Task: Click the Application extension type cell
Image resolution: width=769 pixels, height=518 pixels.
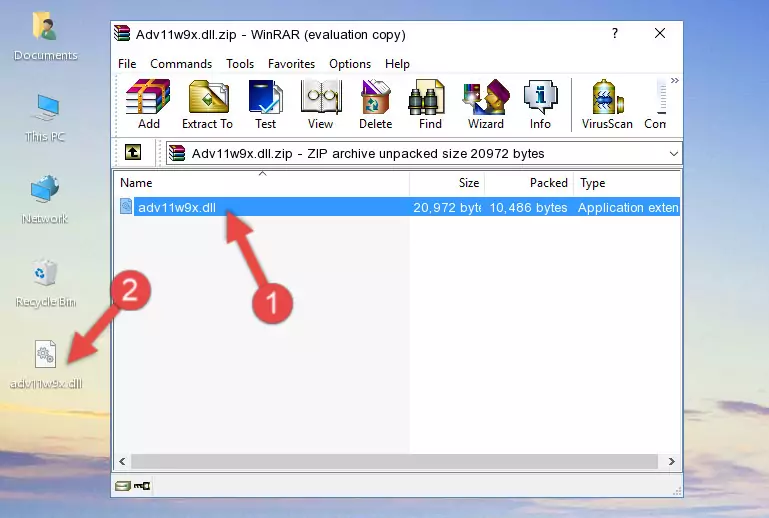Action: click(x=628, y=207)
